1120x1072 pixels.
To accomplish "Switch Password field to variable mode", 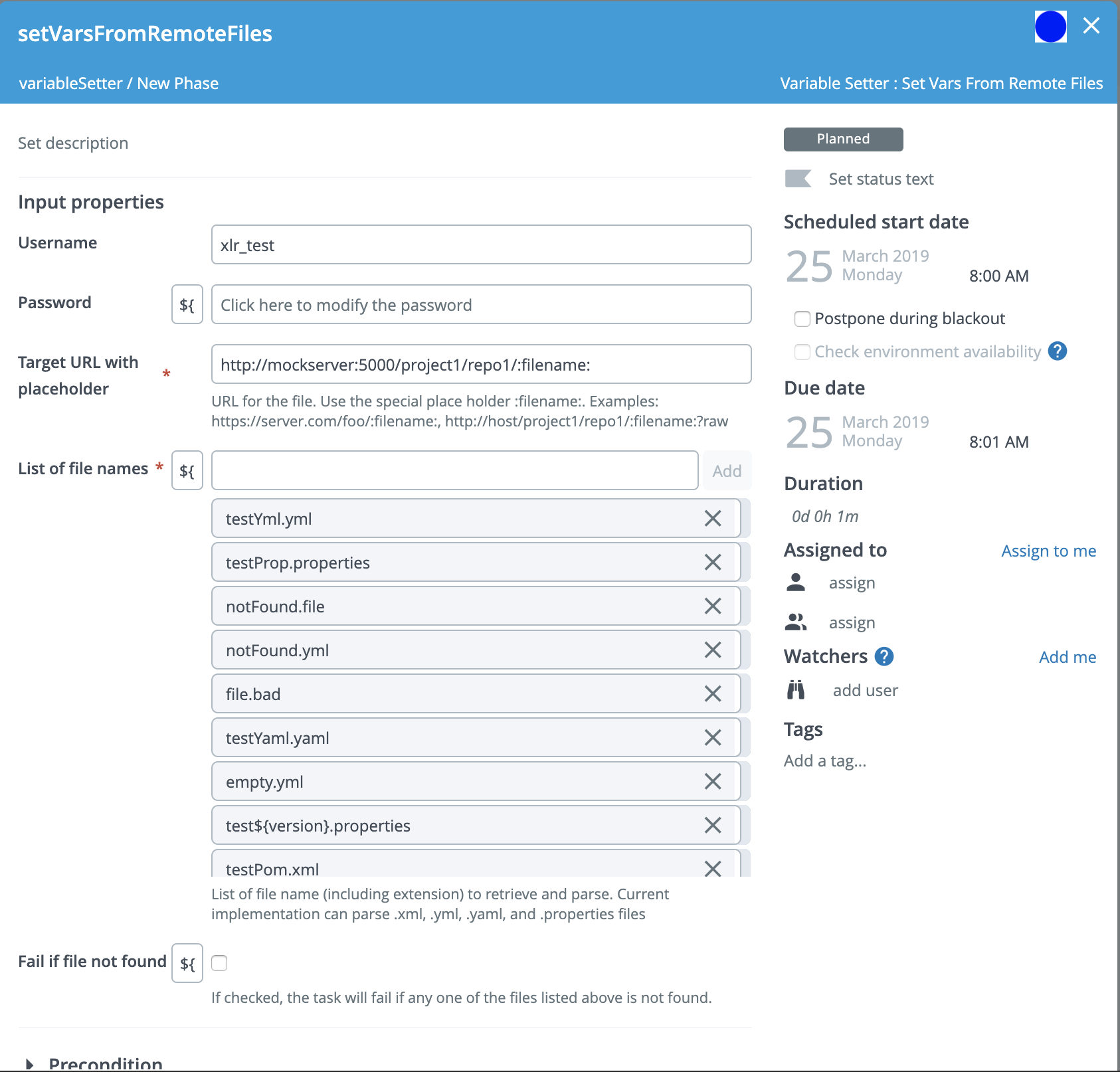I will pyautogui.click(x=187, y=305).
